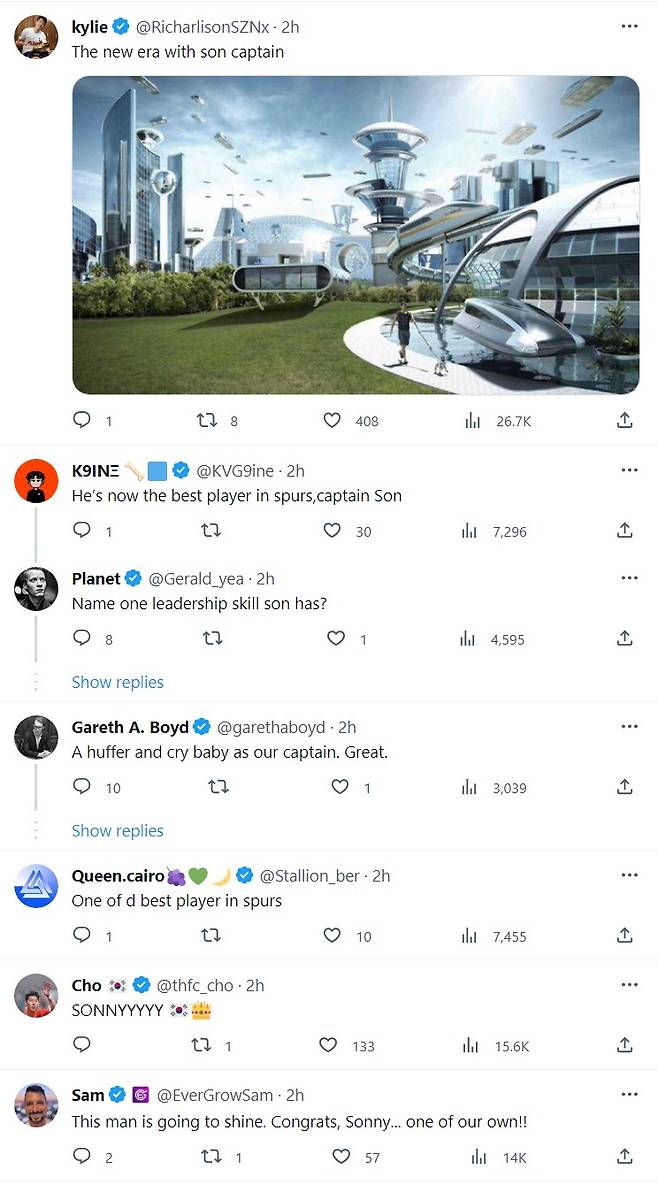Reply to Cho's SONNYYYYY tweet
658x1184 pixels.
point(82,1045)
